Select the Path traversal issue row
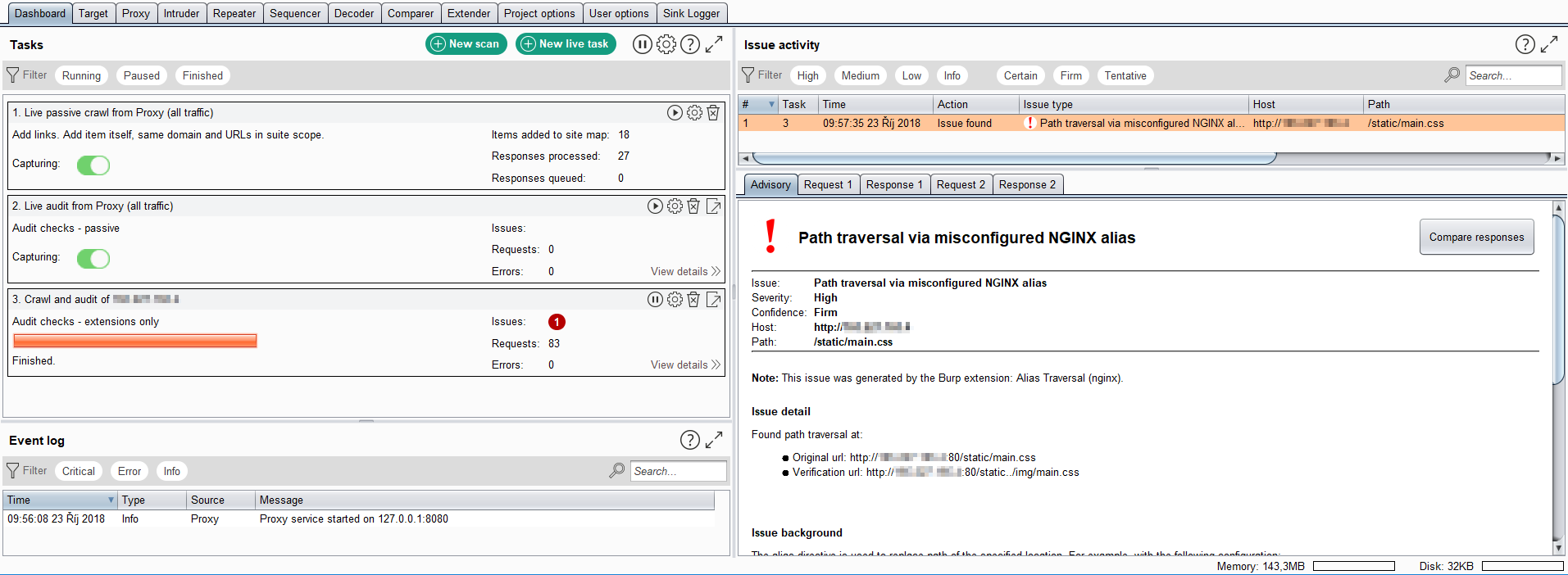Screen dimensions: 1568x575 point(1152,123)
